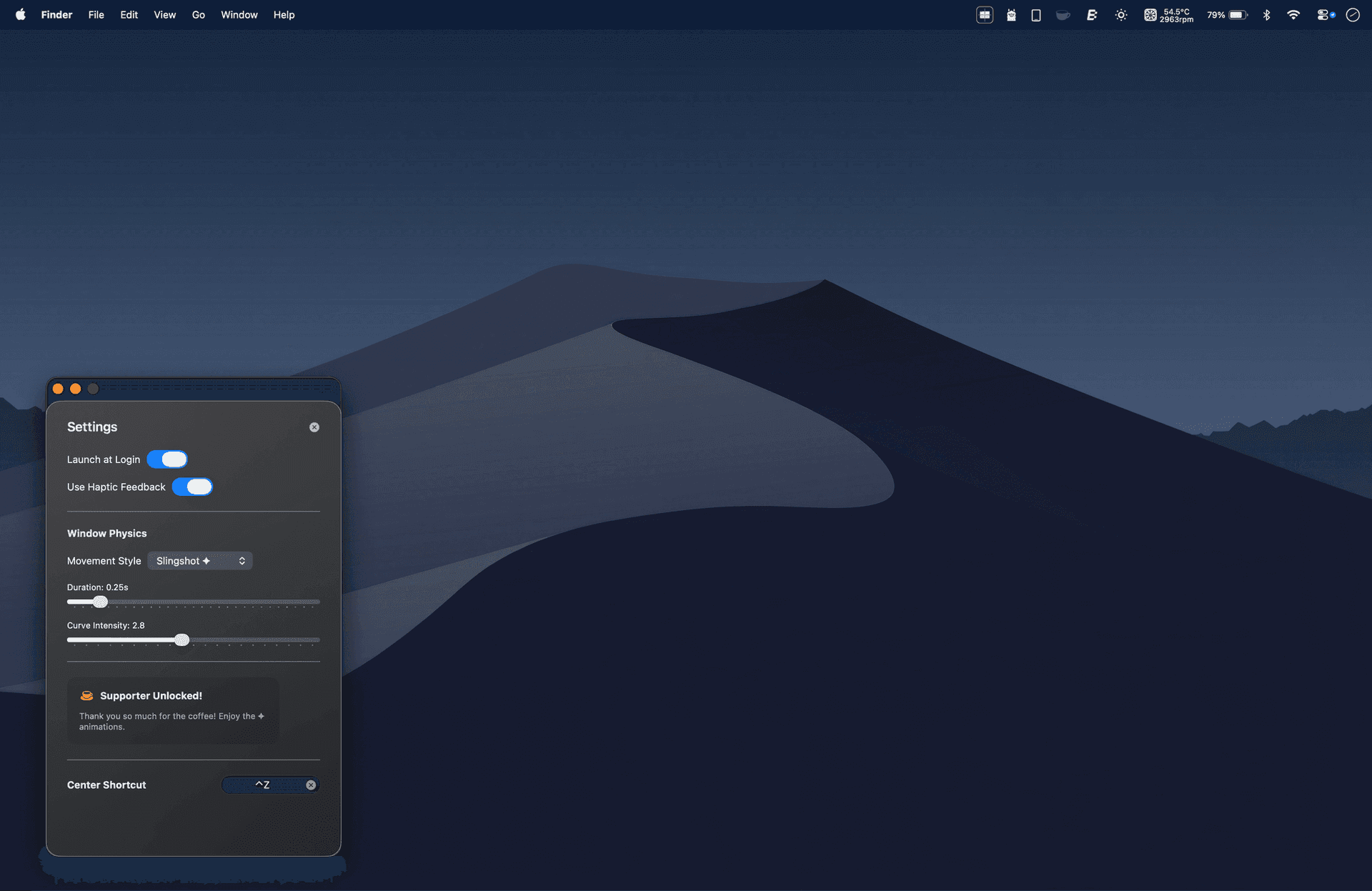Click the orange minimize window button
Image resolution: width=1372 pixels, height=891 pixels.
[76, 389]
